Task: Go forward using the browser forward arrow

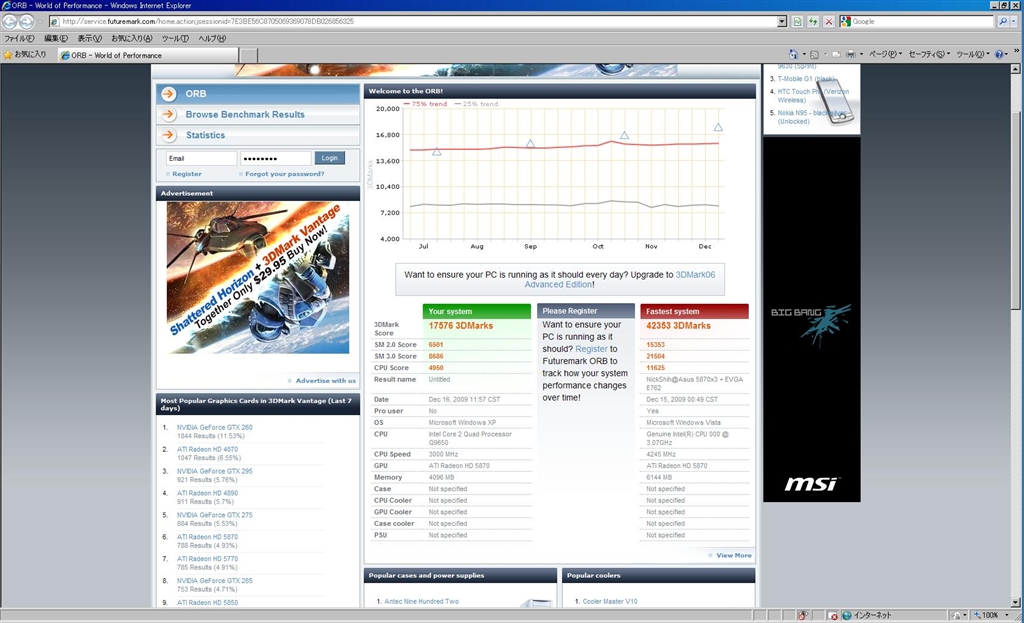Action: [x=26, y=22]
